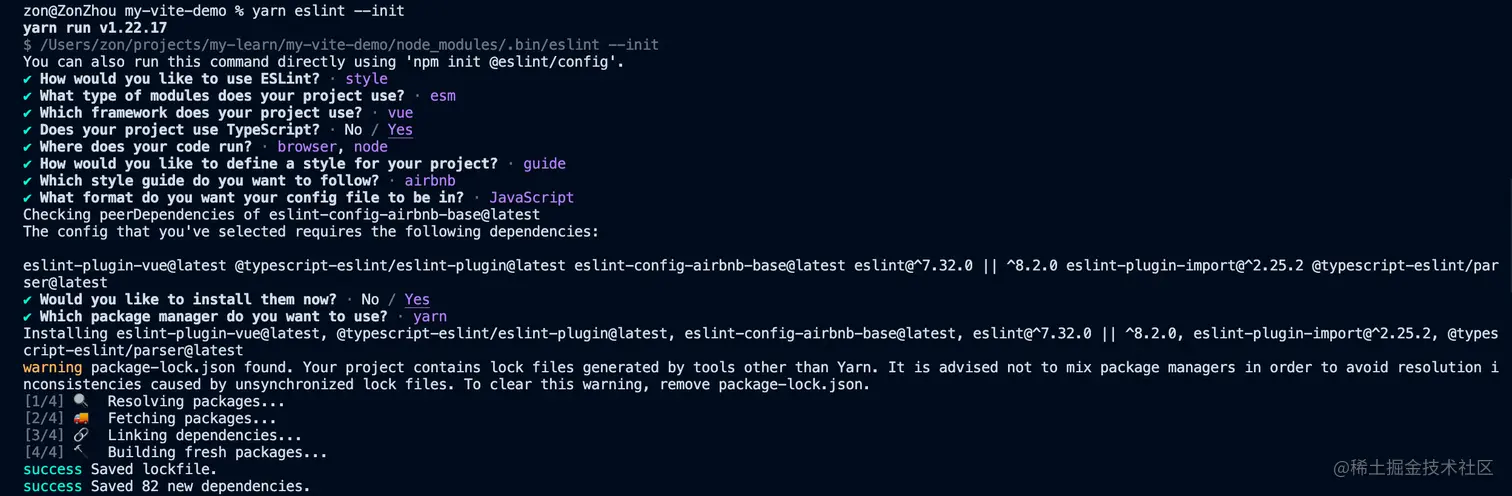
Task: Click the checkmark before 'Where does your code run?'
Action: tap(28, 147)
